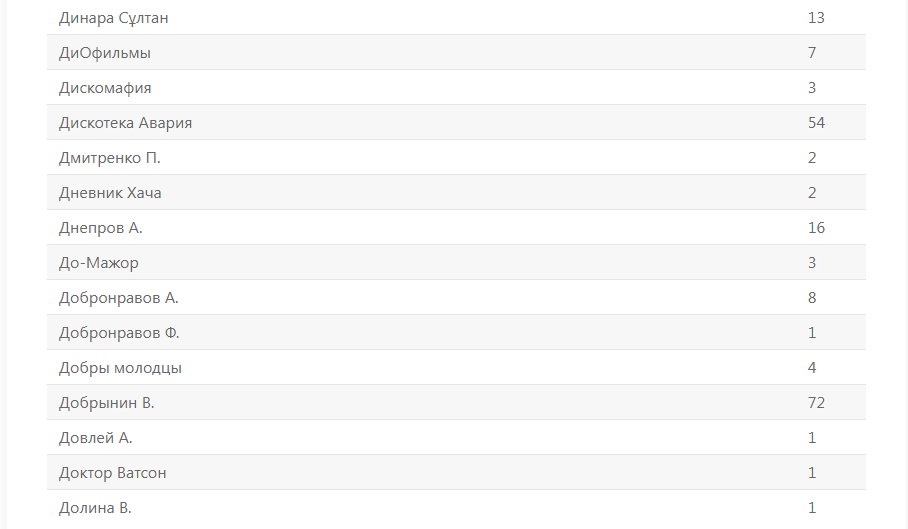
Task: Select the Дневник Хача entry
Action: [110, 193]
